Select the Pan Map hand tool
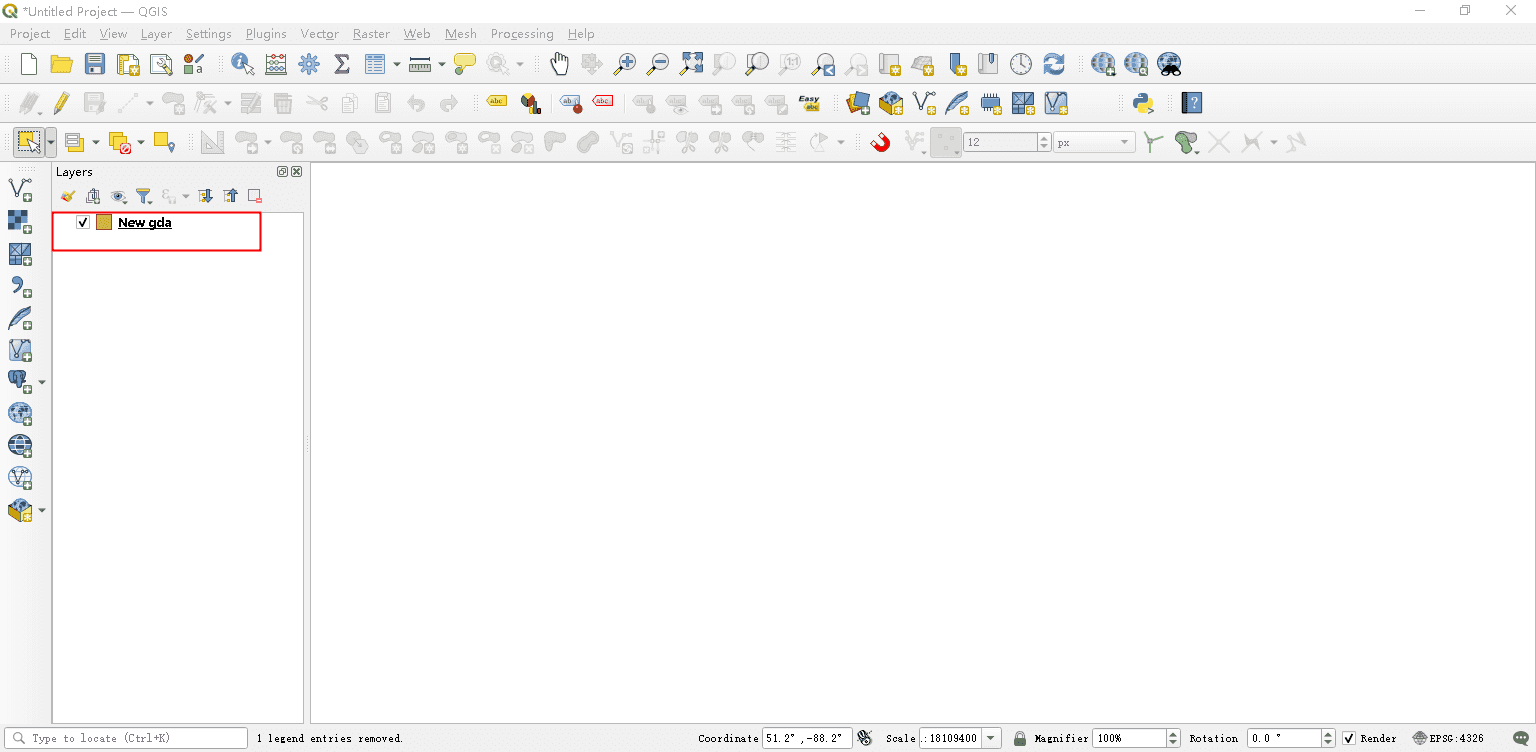This screenshot has width=1536, height=752. 559,64
